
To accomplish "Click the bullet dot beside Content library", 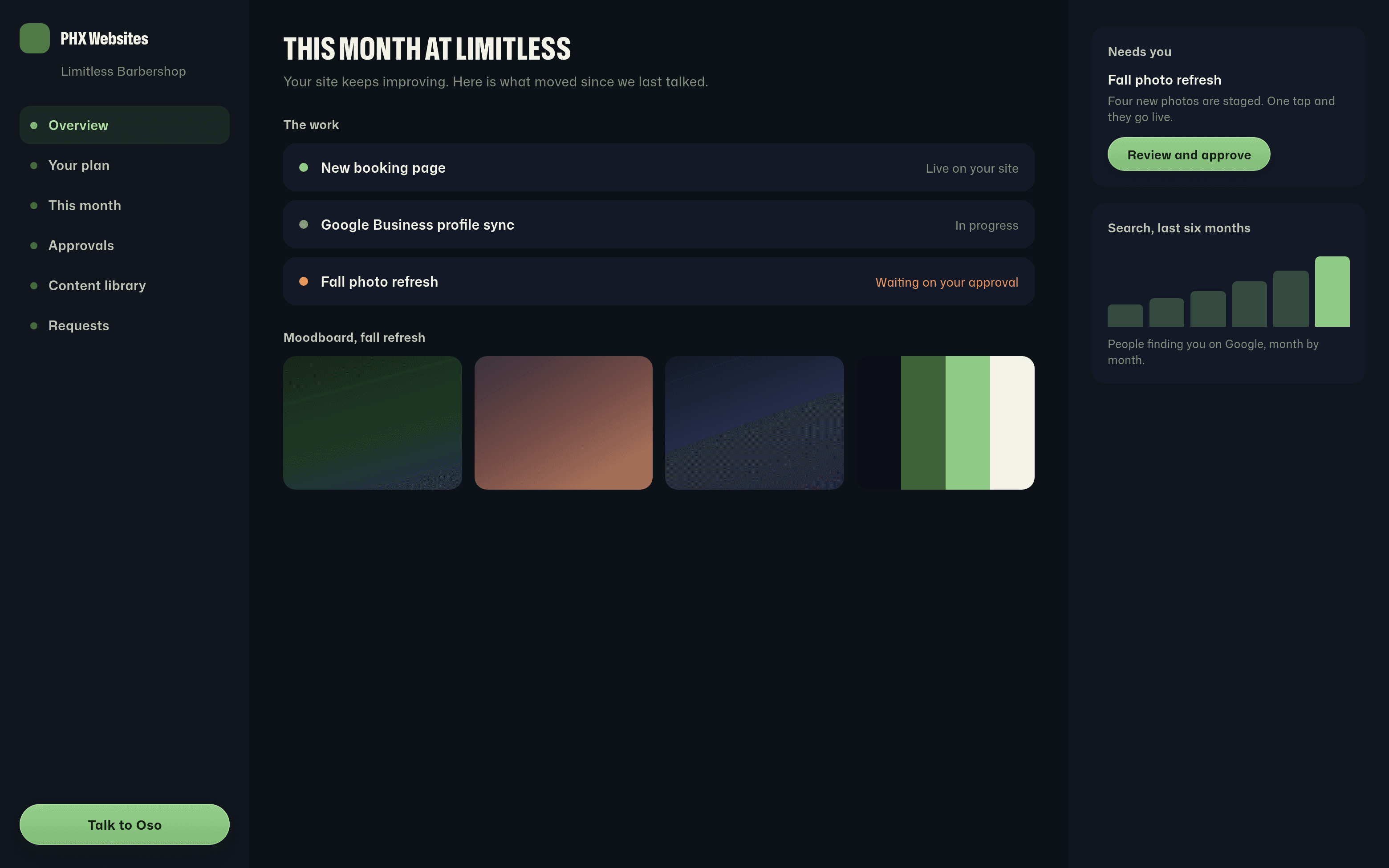I will (34, 285).
